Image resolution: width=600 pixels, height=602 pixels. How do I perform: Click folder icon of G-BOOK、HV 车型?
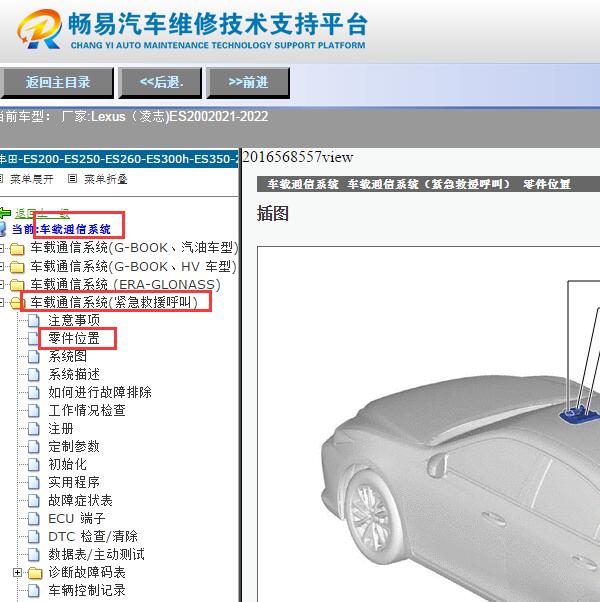17,267
